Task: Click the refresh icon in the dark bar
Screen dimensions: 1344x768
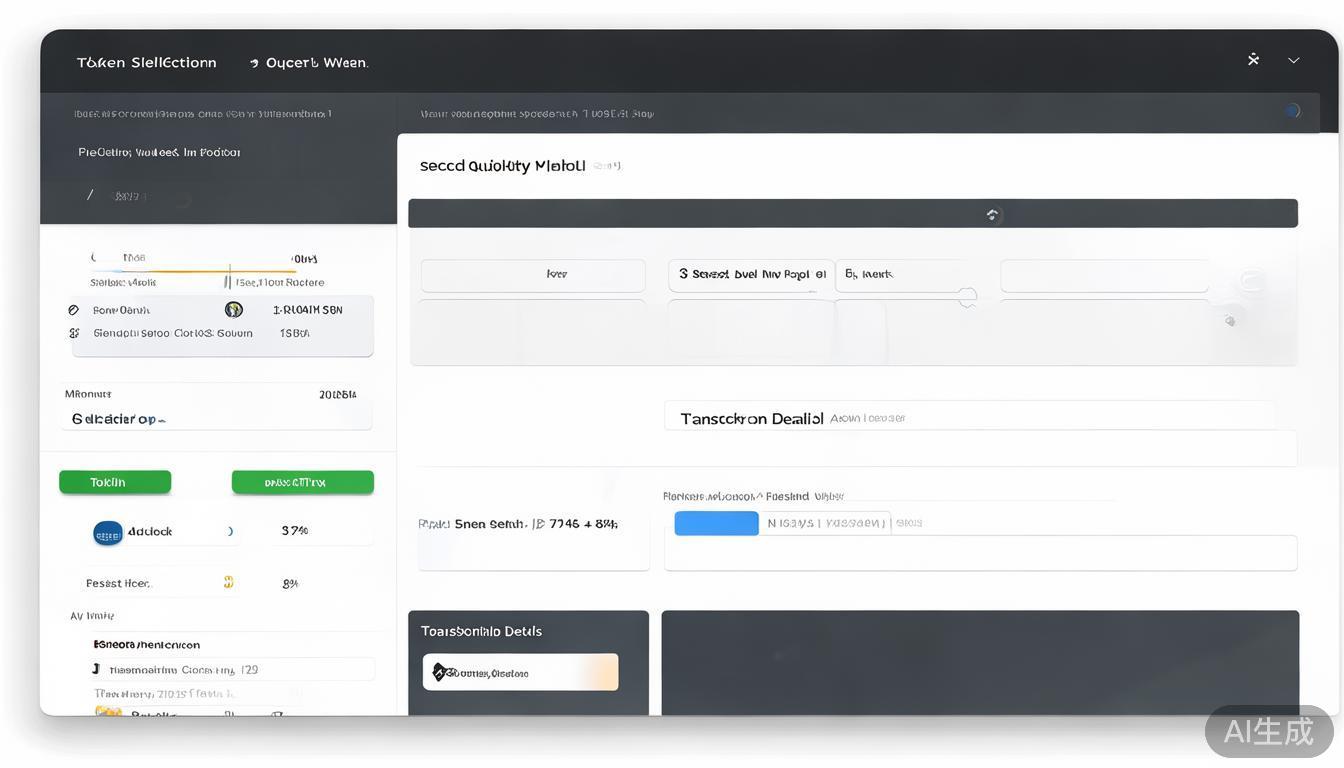Action: pos(992,214)
